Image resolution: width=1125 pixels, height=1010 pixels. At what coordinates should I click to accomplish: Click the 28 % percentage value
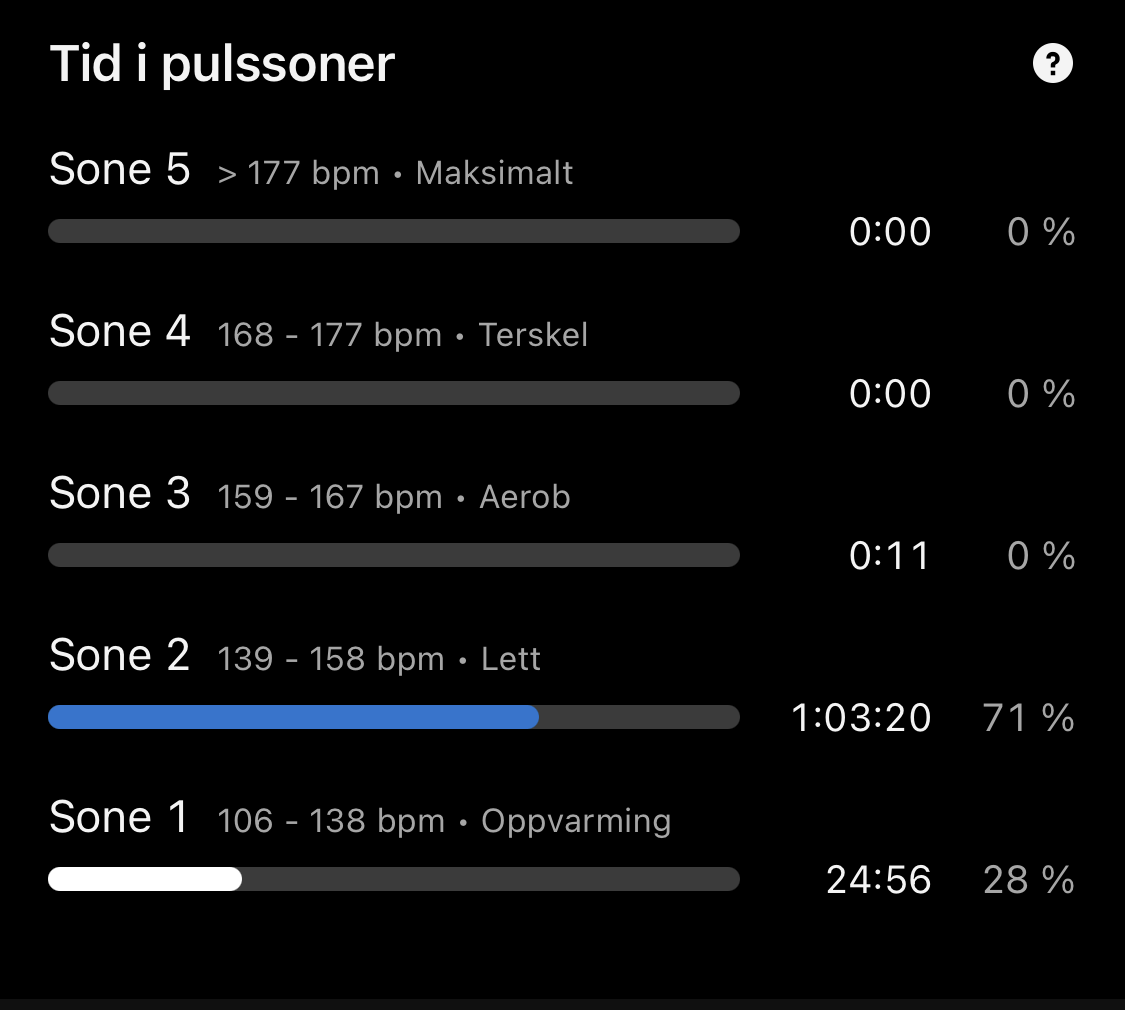tap(1028, 880)
